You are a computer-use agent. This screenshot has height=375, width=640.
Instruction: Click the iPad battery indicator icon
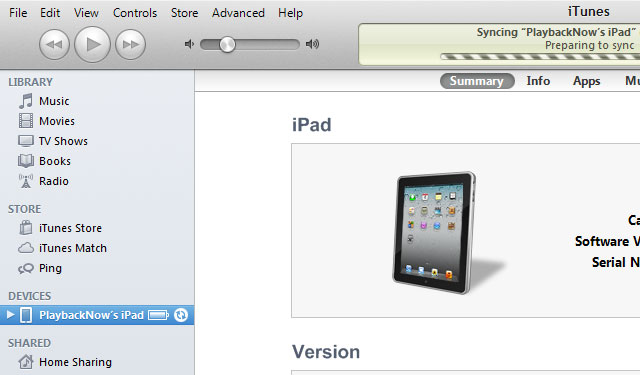(158, 315)
